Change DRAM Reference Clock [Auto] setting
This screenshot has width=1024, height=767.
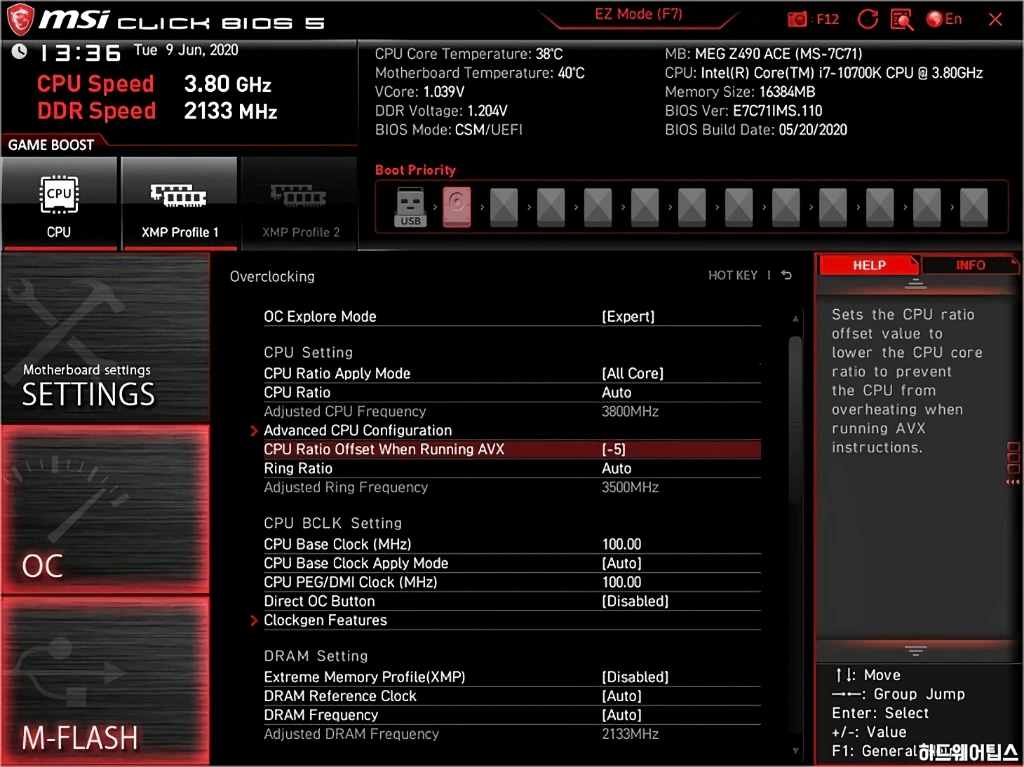pos(621,696)
